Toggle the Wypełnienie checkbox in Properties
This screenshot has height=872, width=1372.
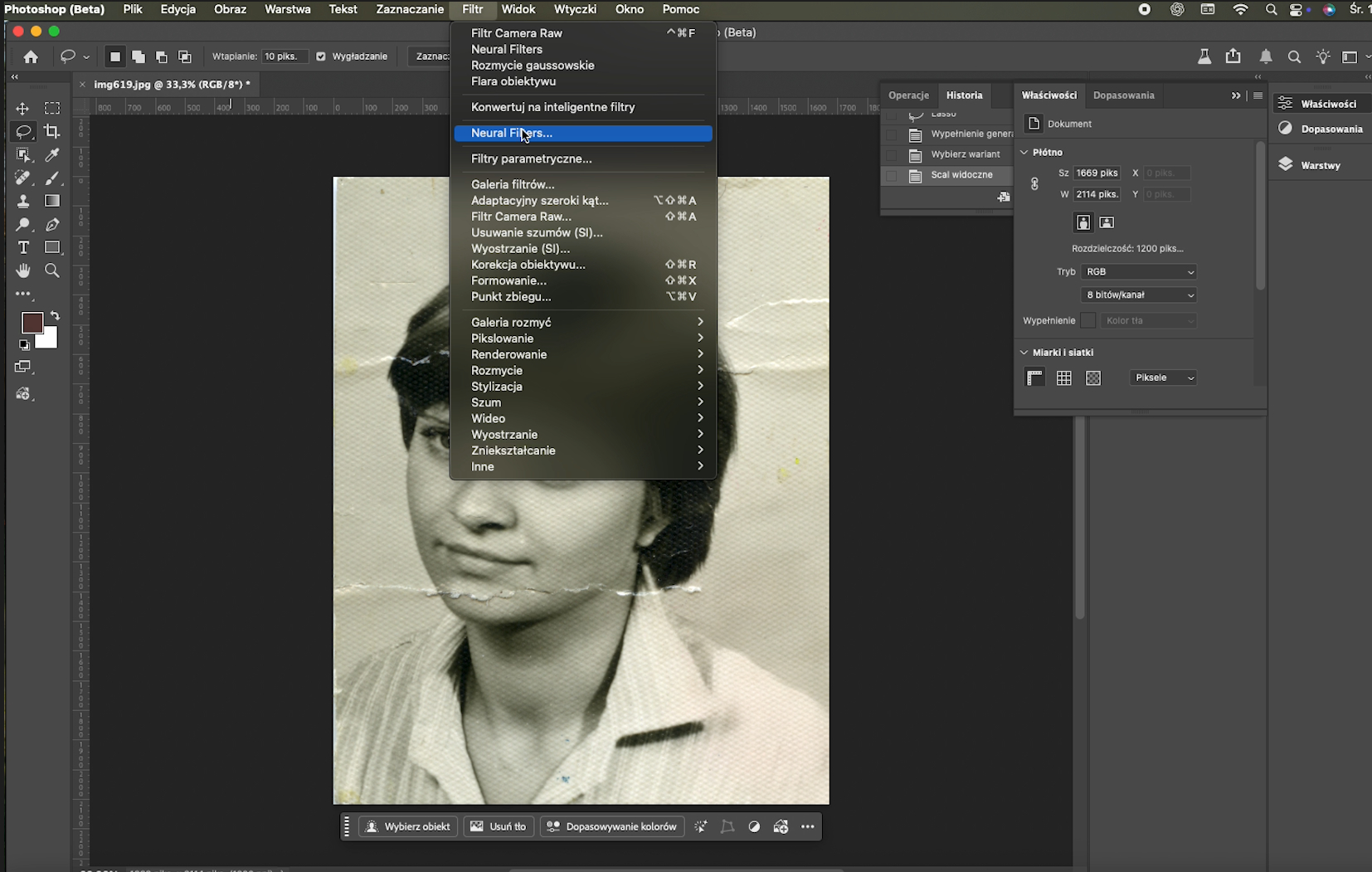(x=1087, y=320)
